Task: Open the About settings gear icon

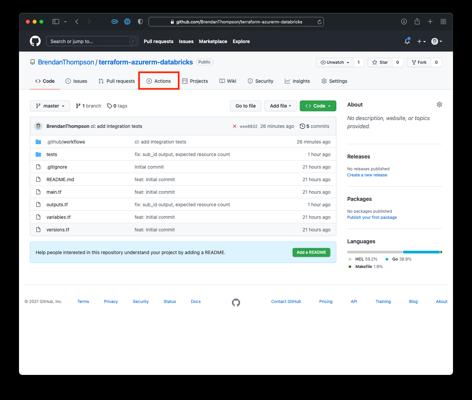Action: [x=439, y=105]
